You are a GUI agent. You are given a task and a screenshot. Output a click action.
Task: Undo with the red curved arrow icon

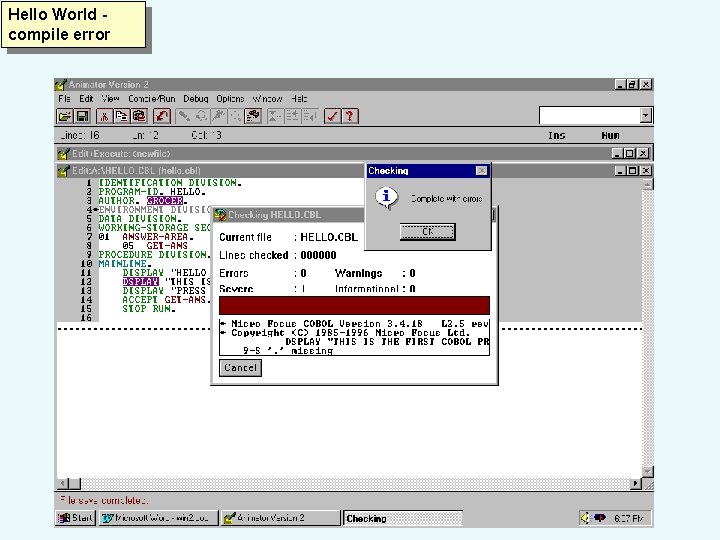pos(162,116)
